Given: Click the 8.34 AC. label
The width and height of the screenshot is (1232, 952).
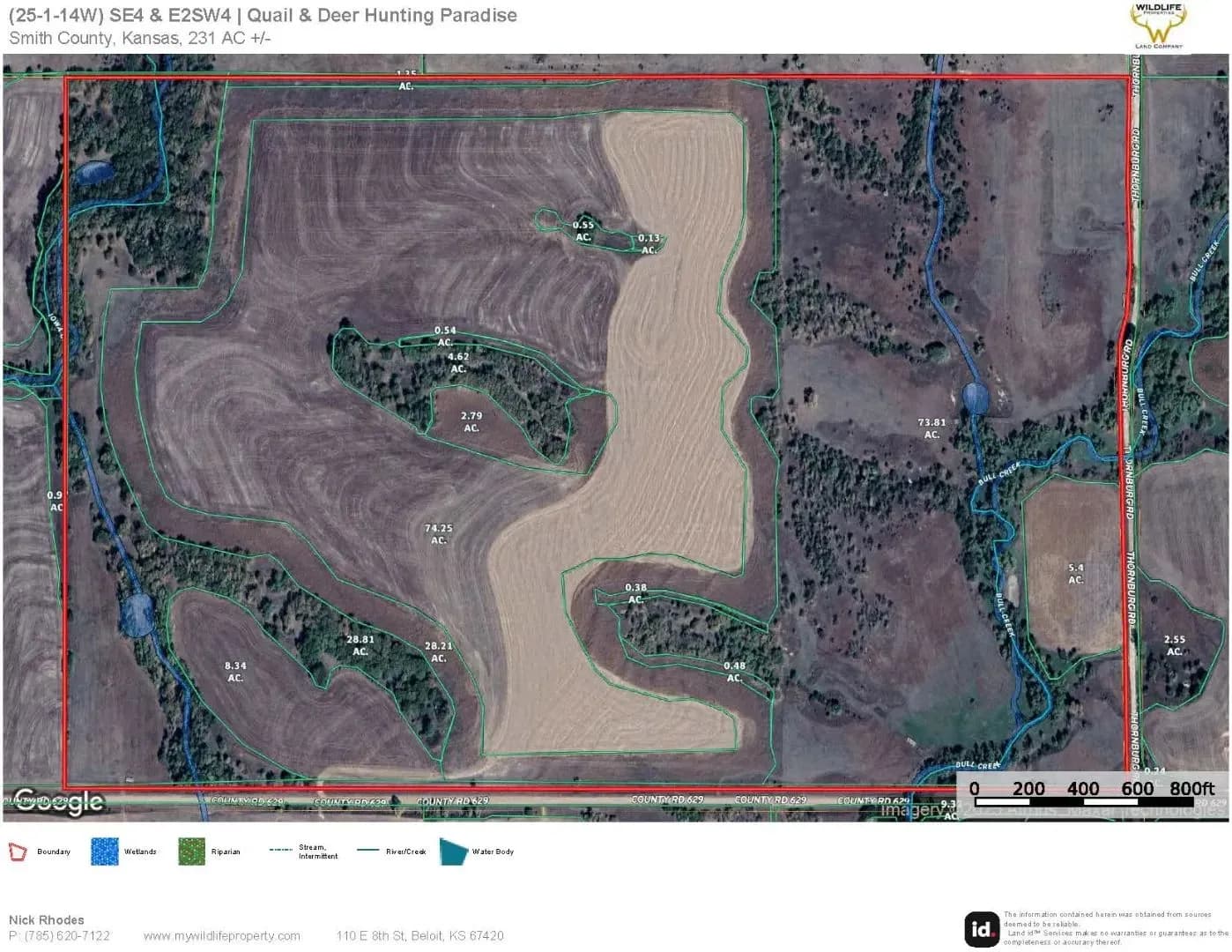Looking at the screenshot, I should pyautogui.click(x=235, y=672).
